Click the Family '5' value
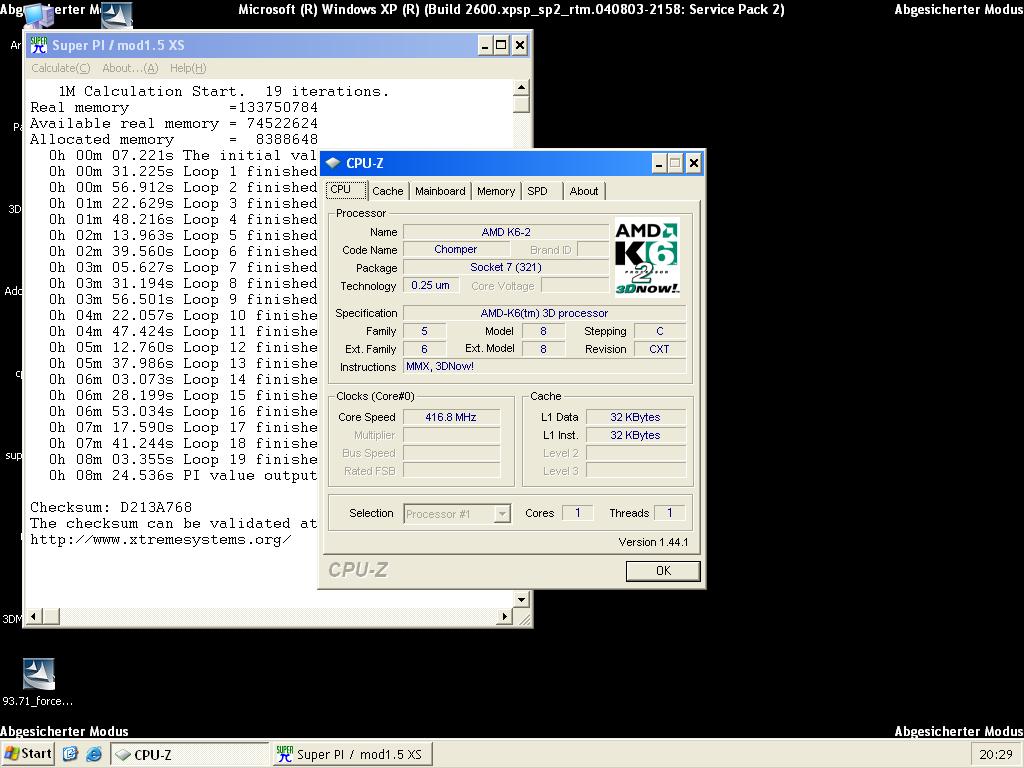1024x768 pixels. tap(424, 331)
